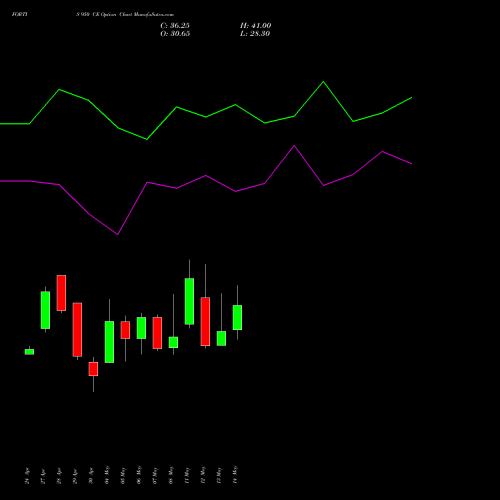
Task: Click the last green candle for 14 May
Action: [x=237, y=318]
